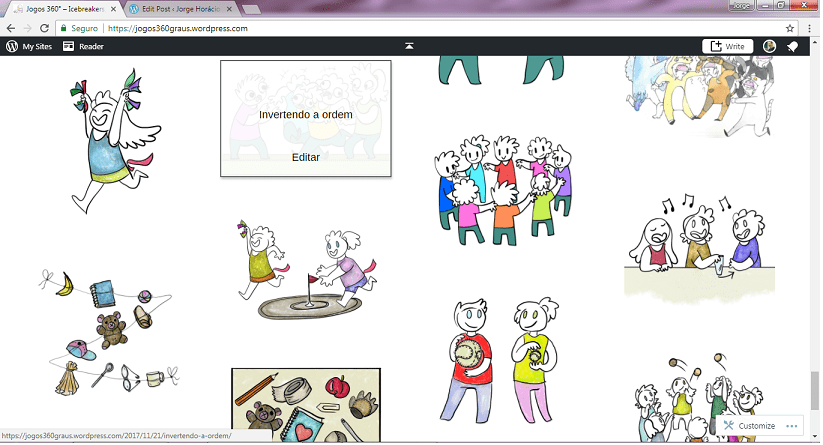823x445 pixels.
Task: Click the vertical scrollbar thumb
Action: click(x=815, y=383)
